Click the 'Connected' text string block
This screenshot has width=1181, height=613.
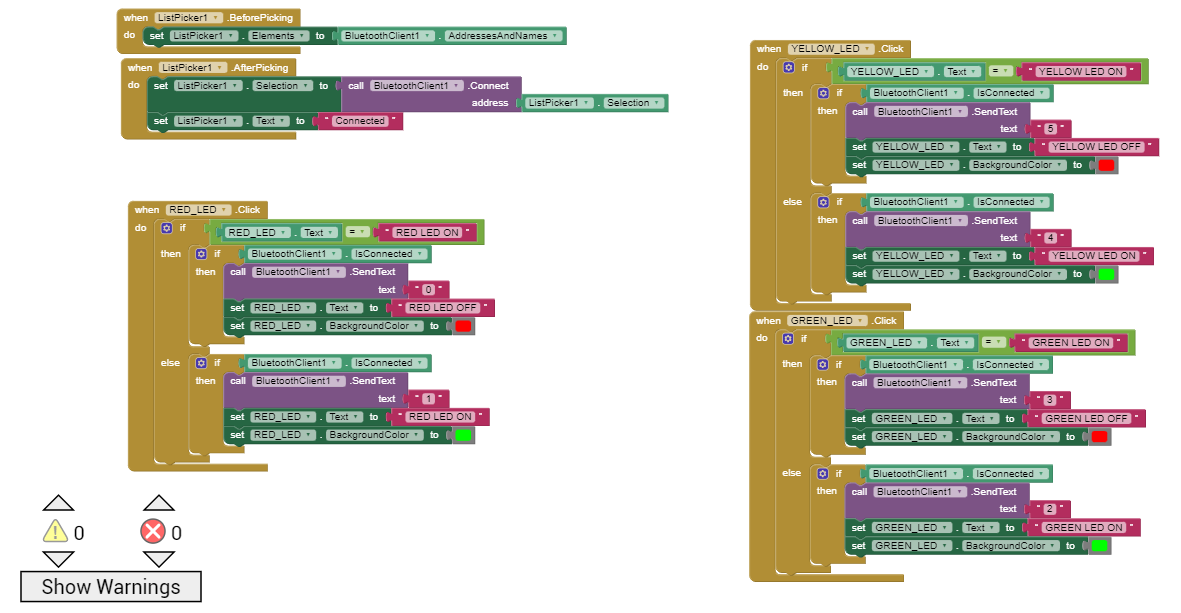point(360,121)
